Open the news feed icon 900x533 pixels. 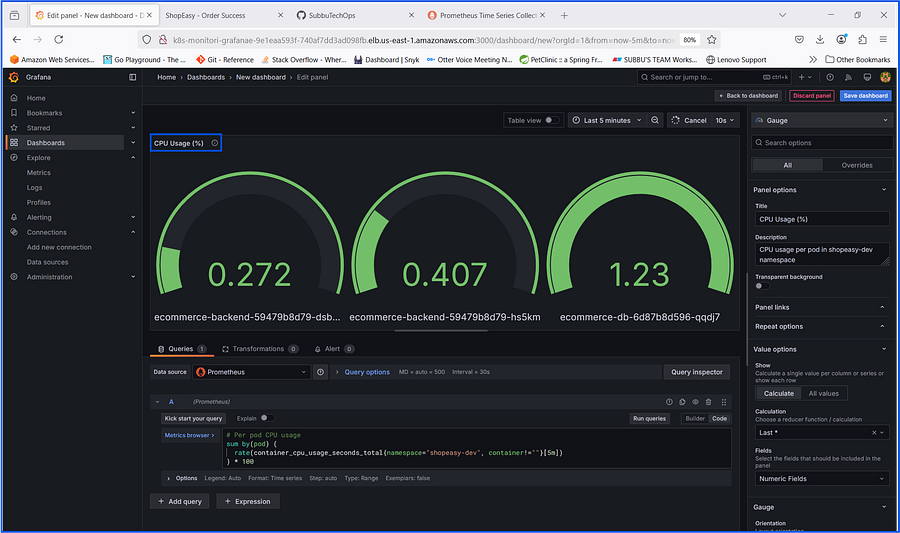[x=848, y=77]
